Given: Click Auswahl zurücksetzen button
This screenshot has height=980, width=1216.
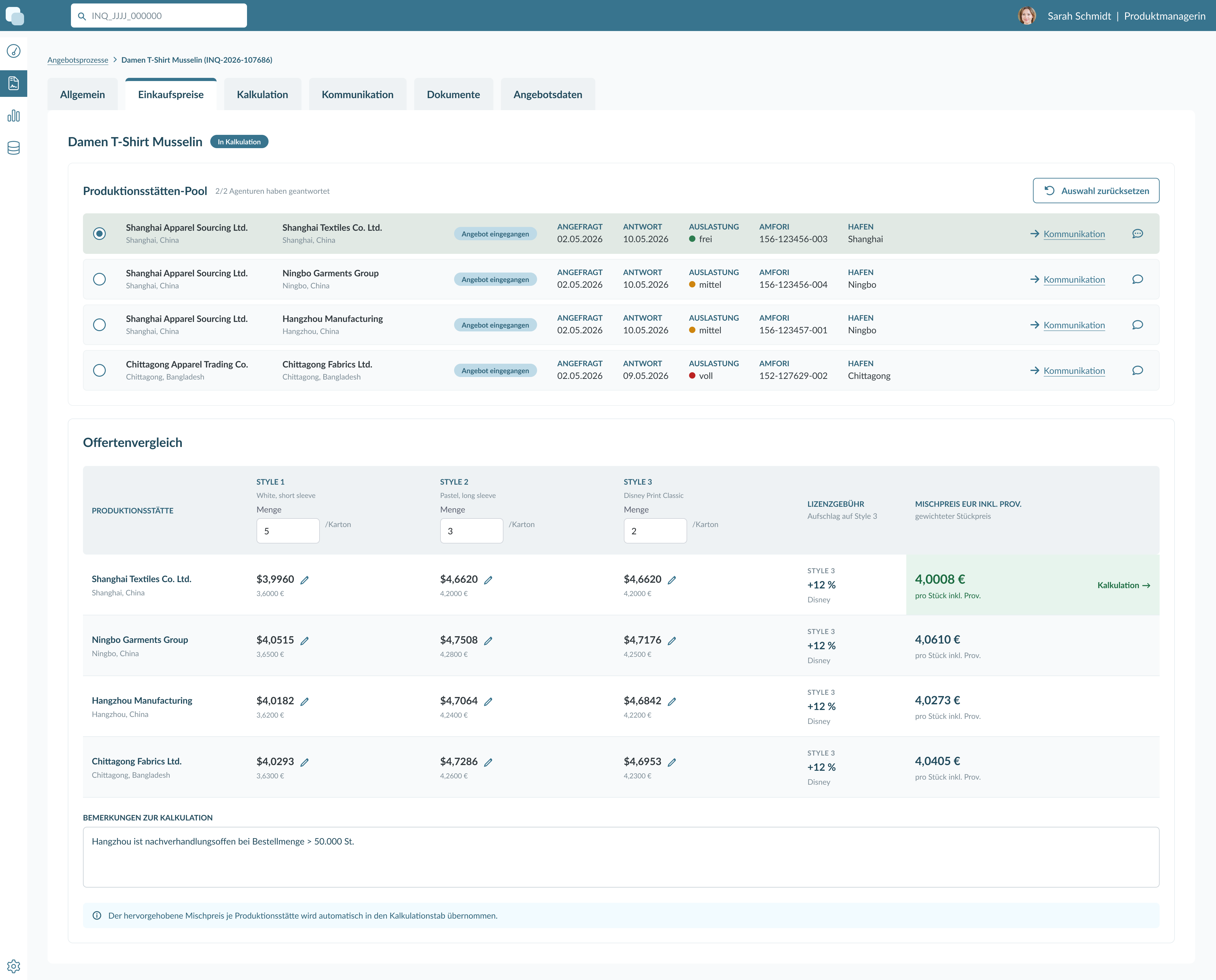Looking at the screenshot, I should (1096, 191).
